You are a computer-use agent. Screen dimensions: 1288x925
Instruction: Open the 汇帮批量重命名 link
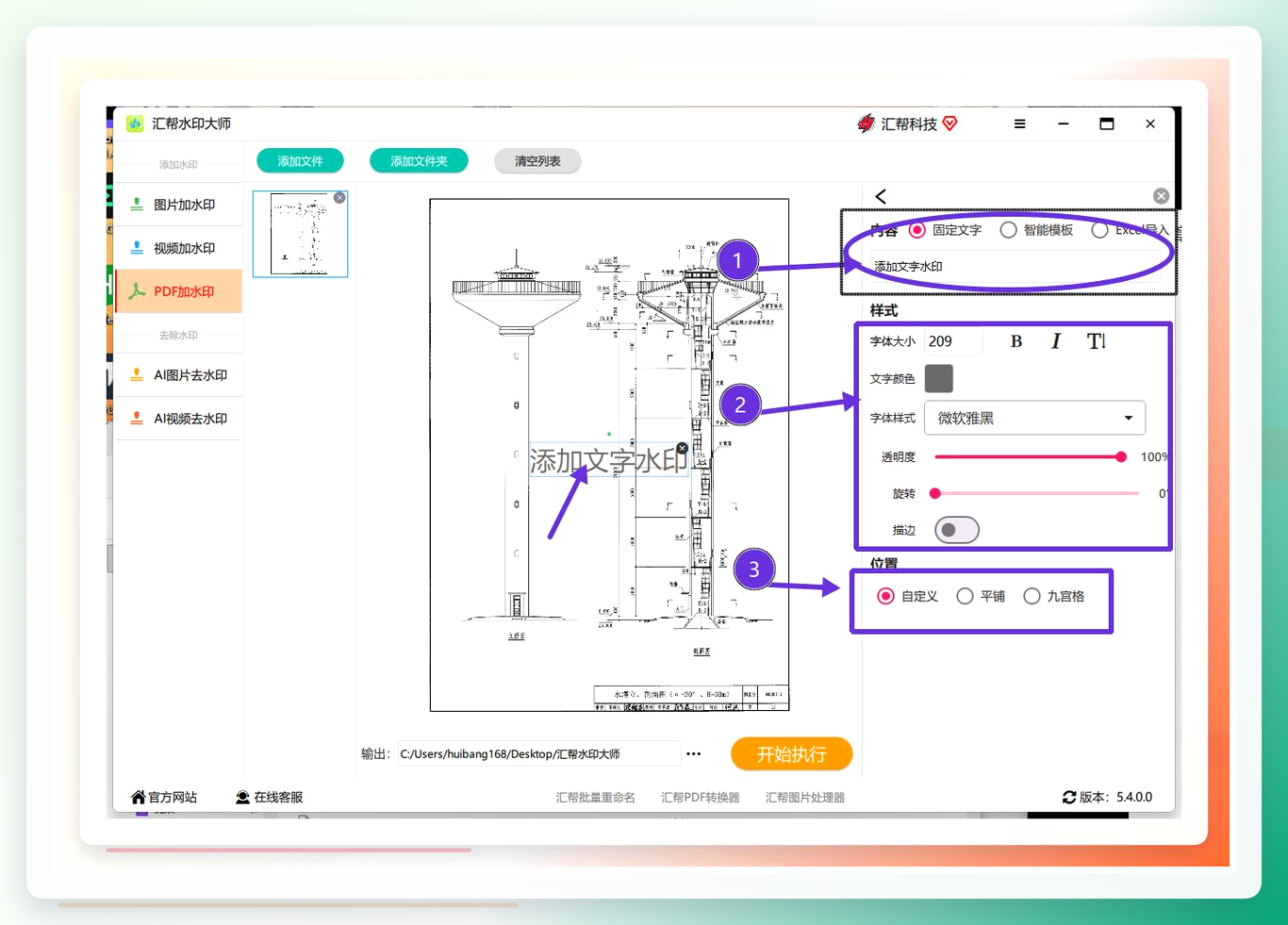click(x=595, y=798)
